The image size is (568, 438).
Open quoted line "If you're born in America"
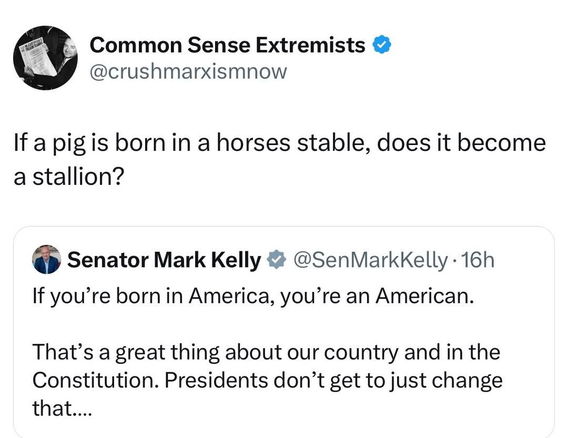click(253, 296)
